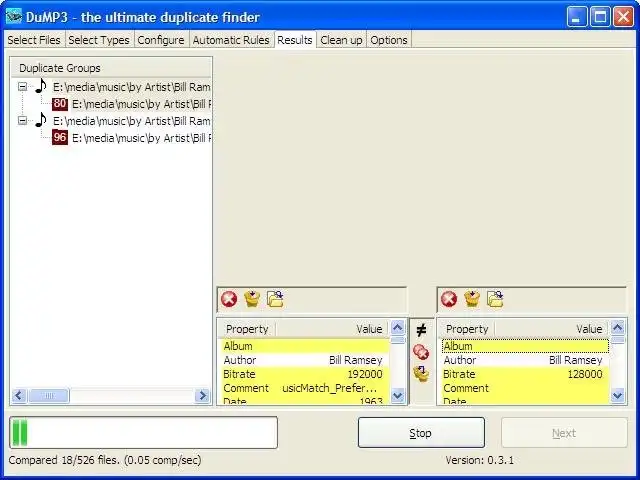Click the 96 similarity badge
The width and height of the screenshot is (640, 480).
coord(60,138)
